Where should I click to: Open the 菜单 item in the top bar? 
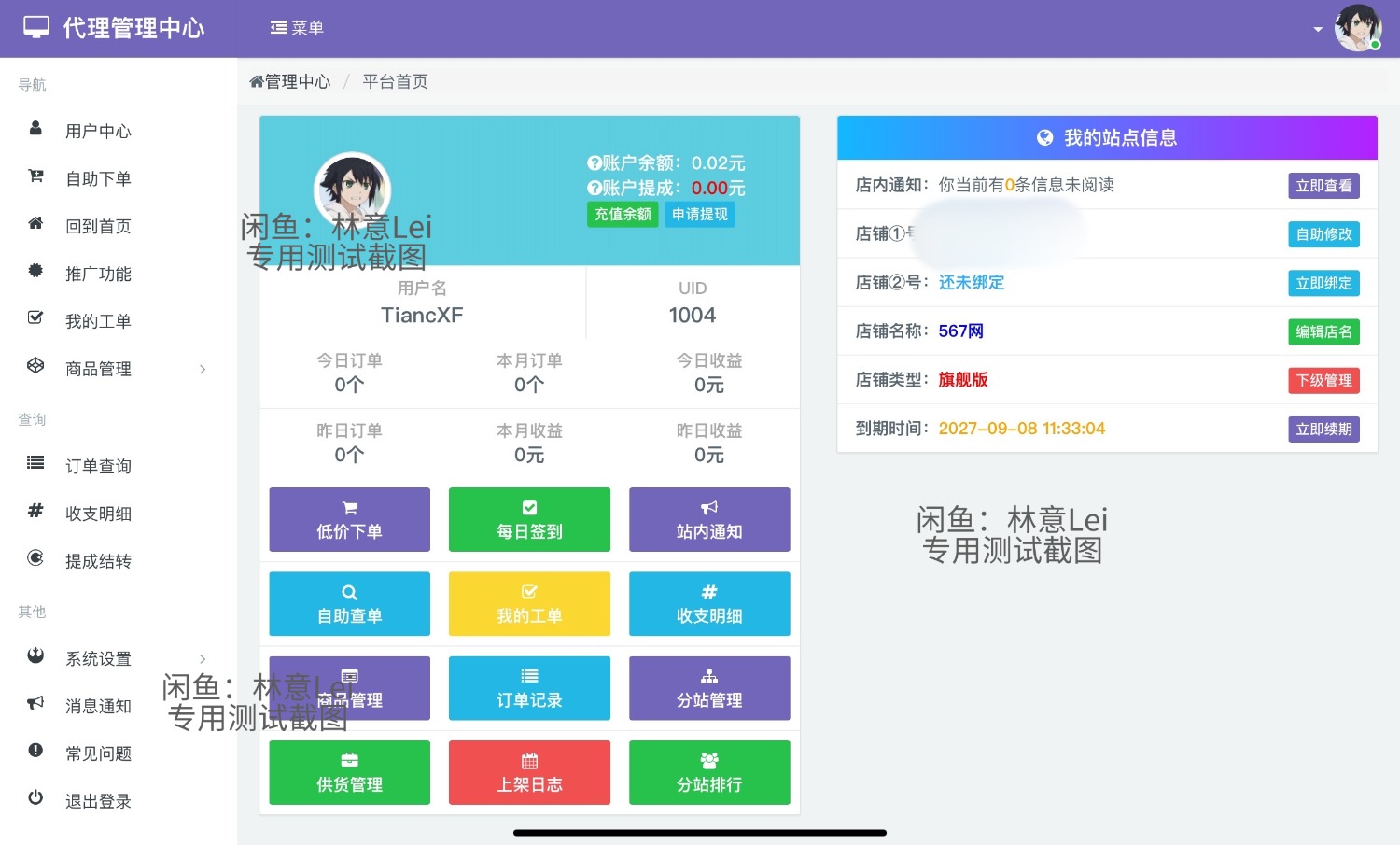pyautogui.click(x=297, y=28)
